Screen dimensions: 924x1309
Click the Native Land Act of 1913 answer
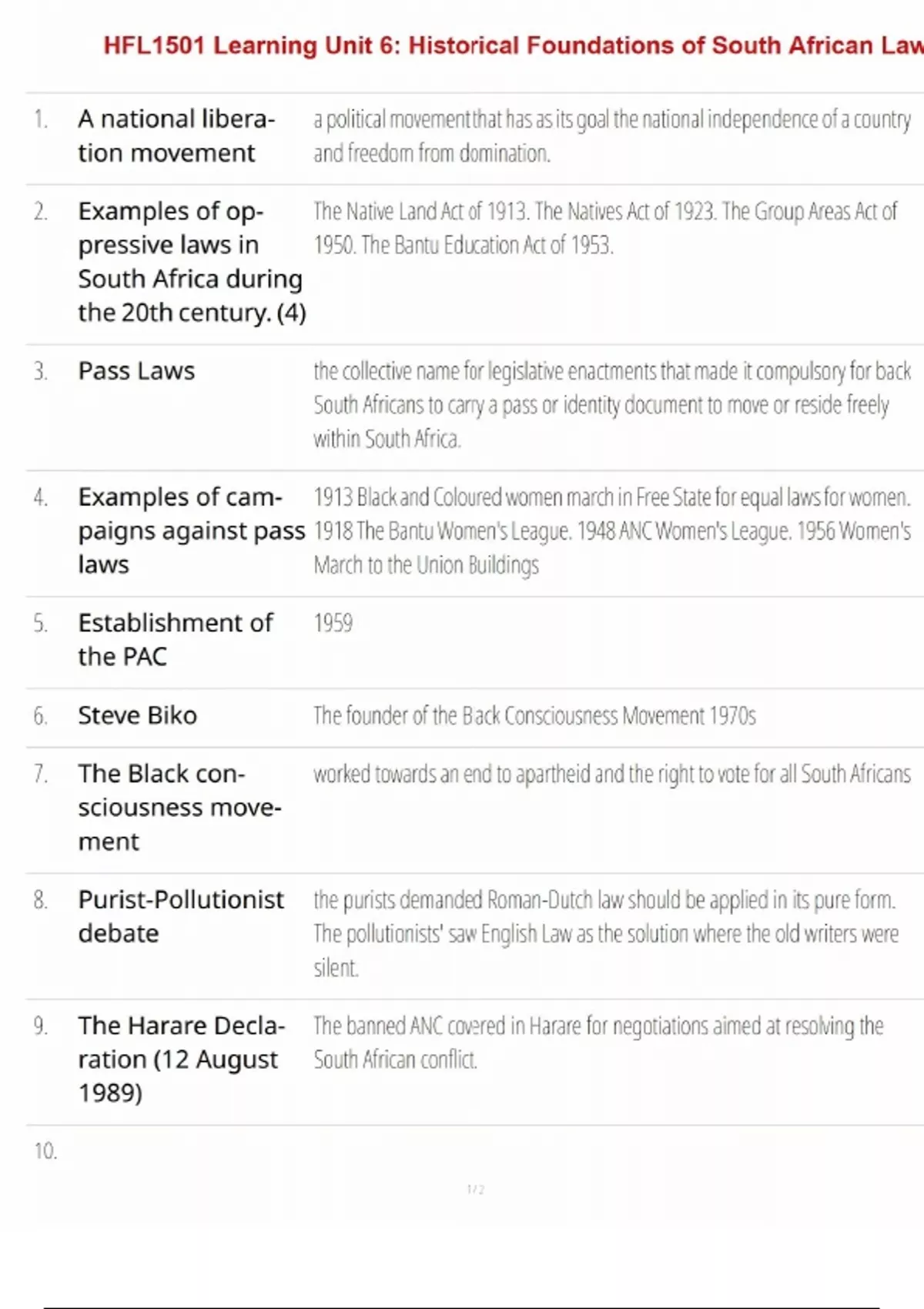[605, 228]
